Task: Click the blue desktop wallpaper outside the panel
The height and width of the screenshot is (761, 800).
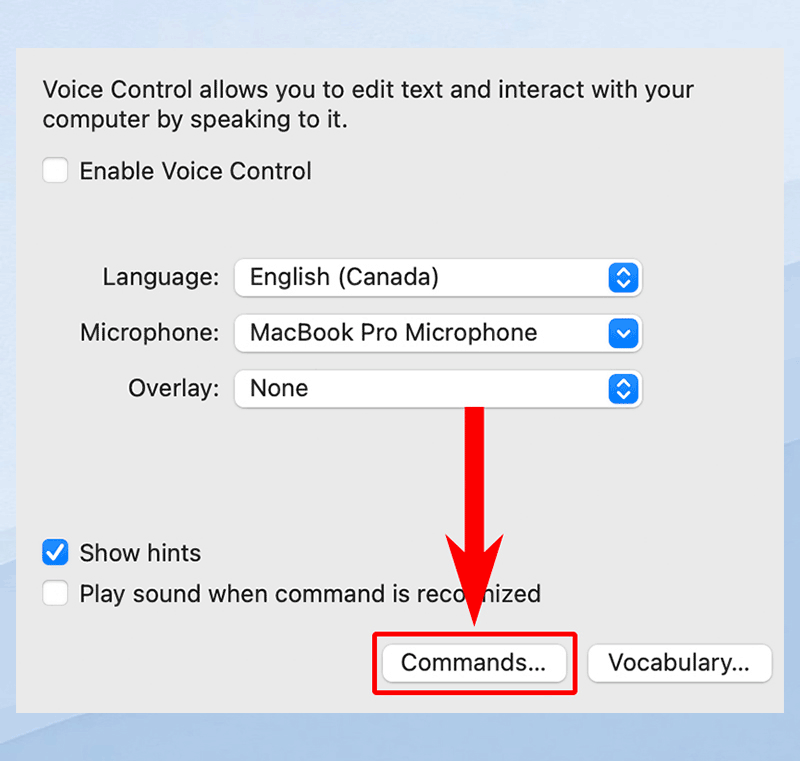Action: [x=400, y=738]
